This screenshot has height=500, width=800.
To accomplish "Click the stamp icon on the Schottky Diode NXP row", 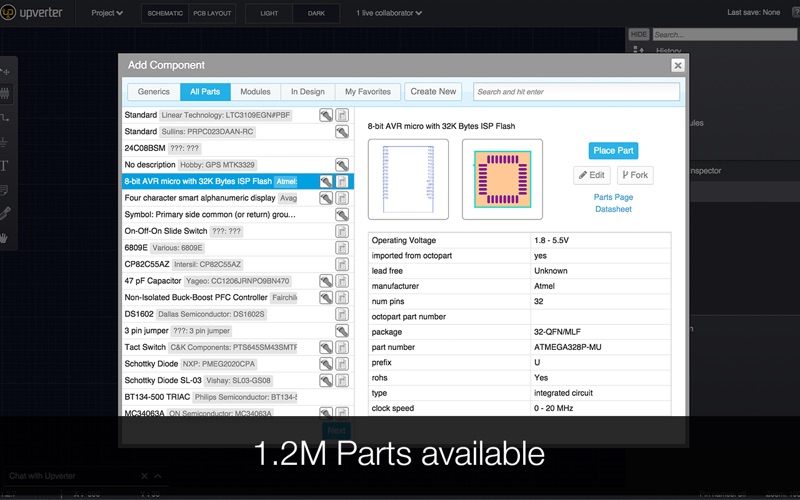I will [x=326, y=364].
